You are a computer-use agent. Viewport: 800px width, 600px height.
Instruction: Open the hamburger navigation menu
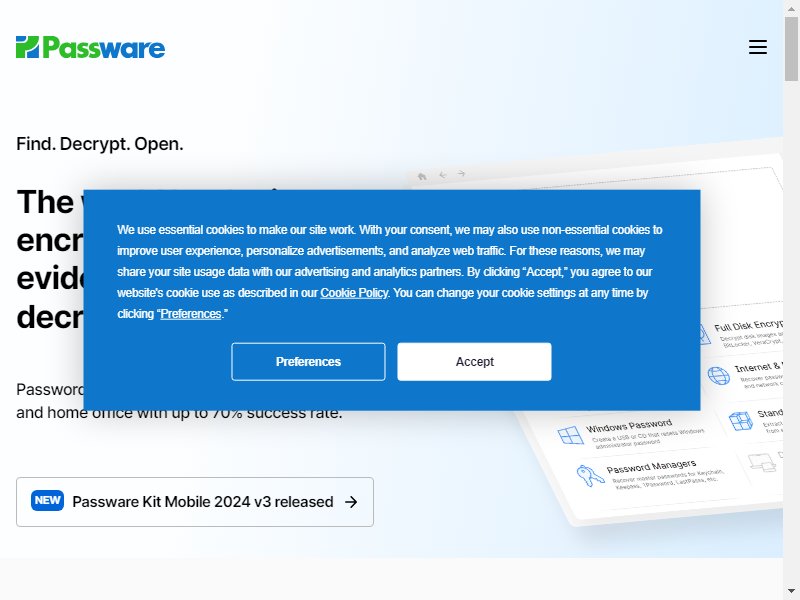pos(758,47)
